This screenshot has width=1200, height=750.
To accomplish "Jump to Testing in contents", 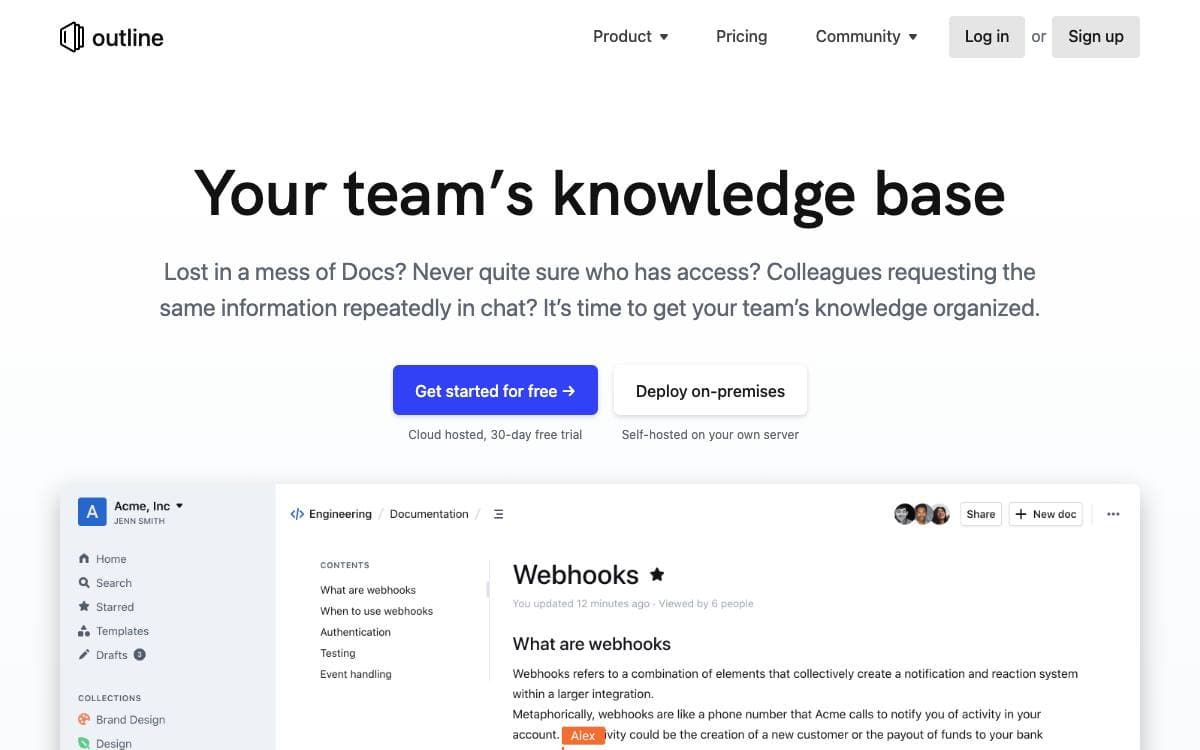I will [337, 653].
